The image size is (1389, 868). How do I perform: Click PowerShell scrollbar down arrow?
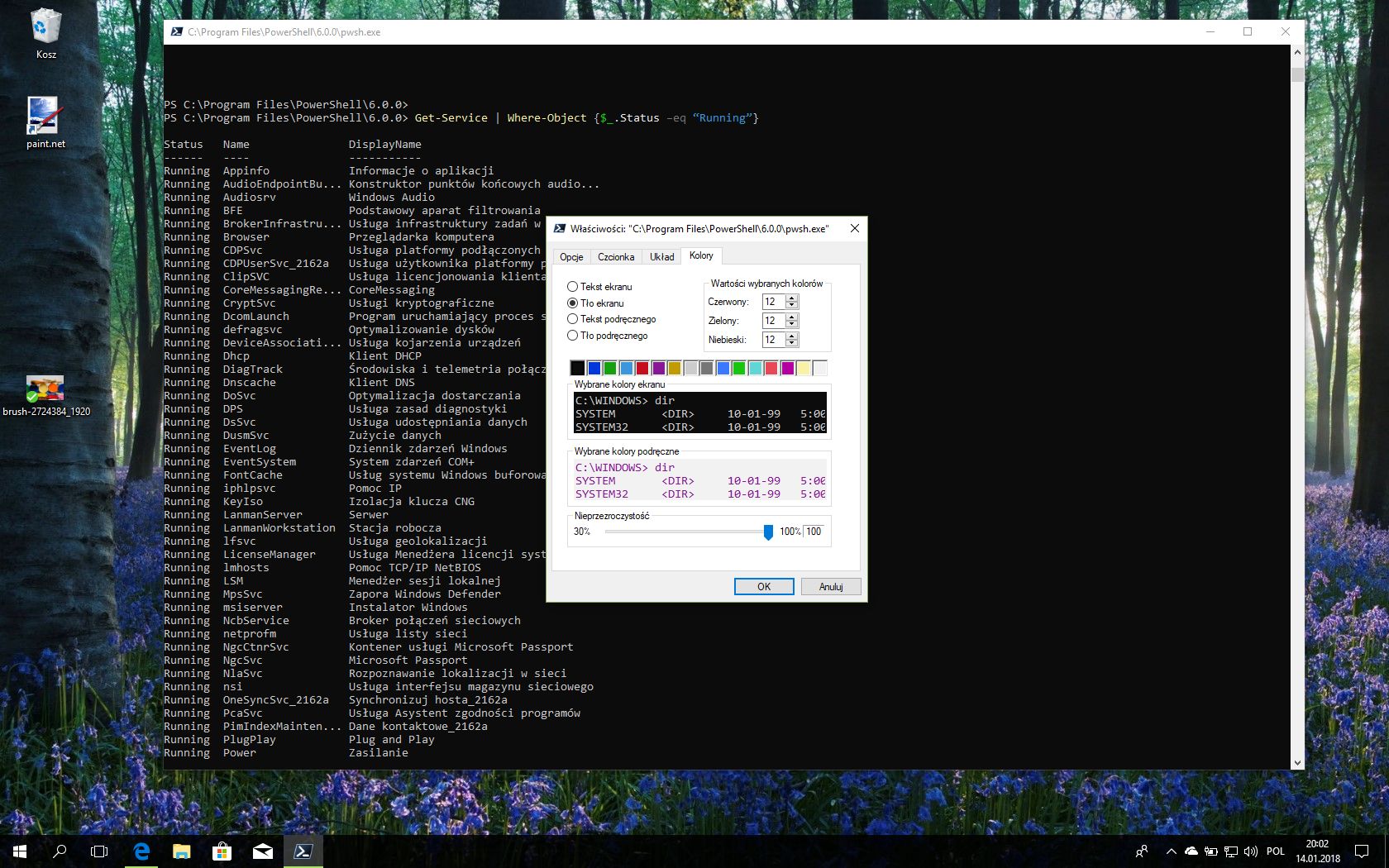(1297, 763)
